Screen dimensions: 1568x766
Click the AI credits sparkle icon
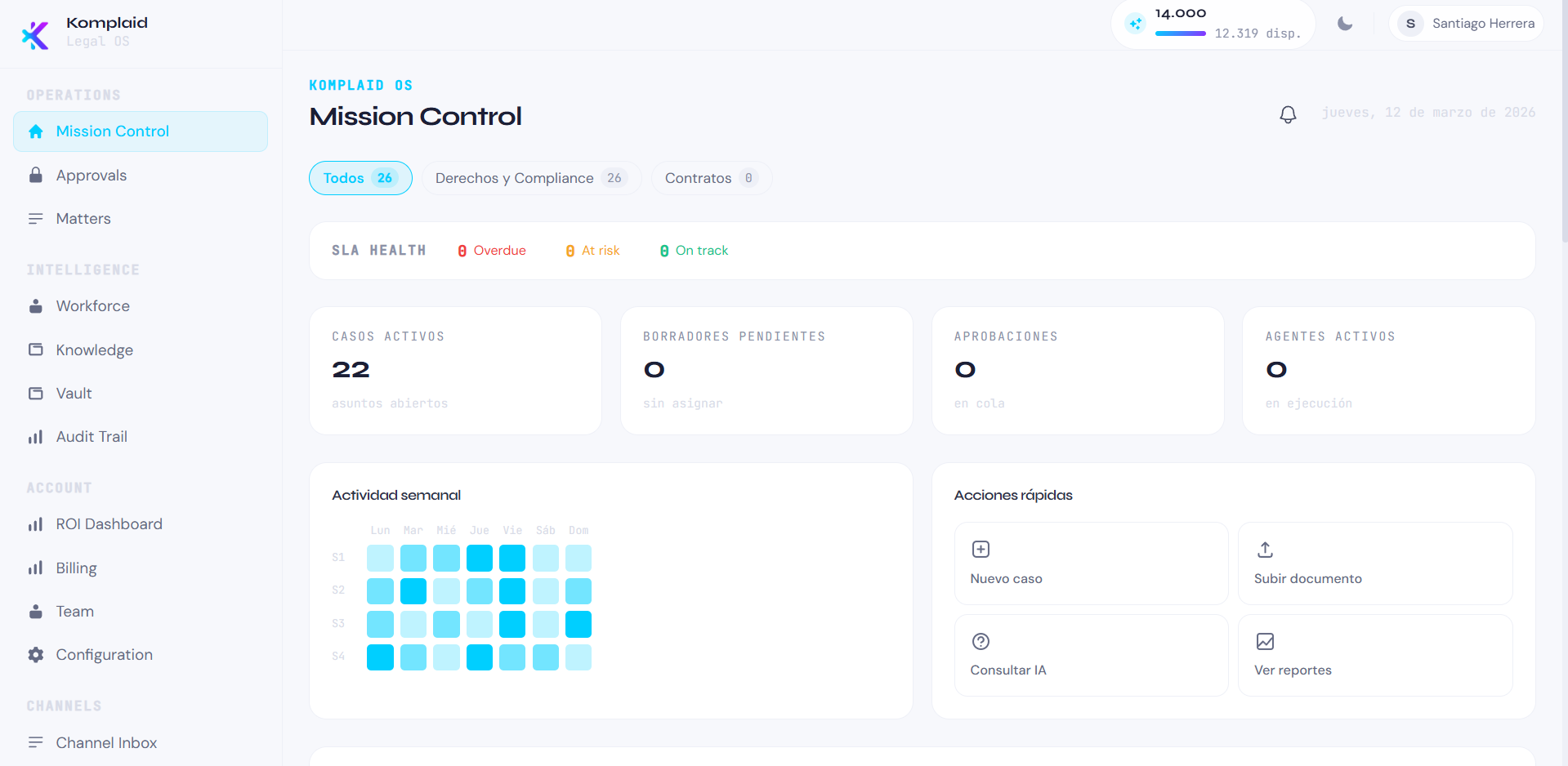[x=1135, y=24]
